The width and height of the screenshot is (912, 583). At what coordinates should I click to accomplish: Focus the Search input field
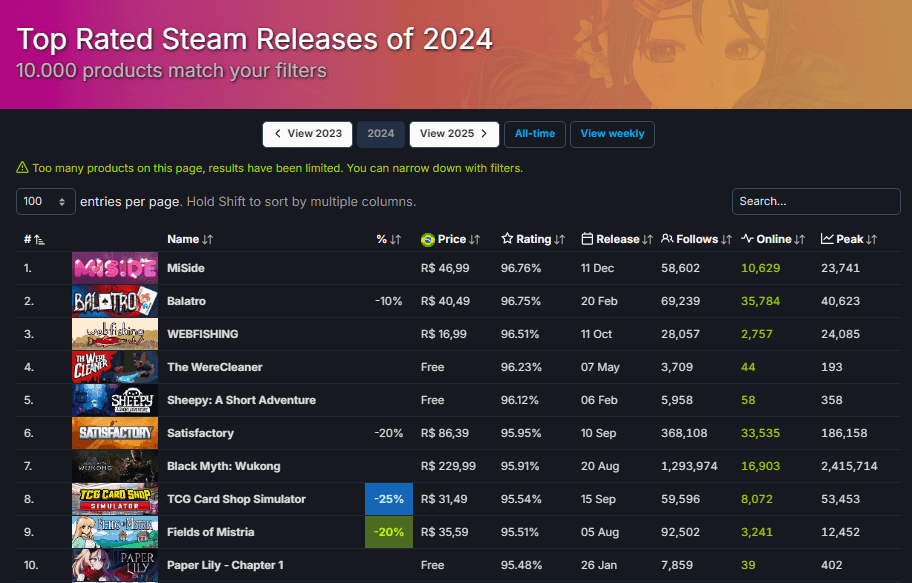816,201
